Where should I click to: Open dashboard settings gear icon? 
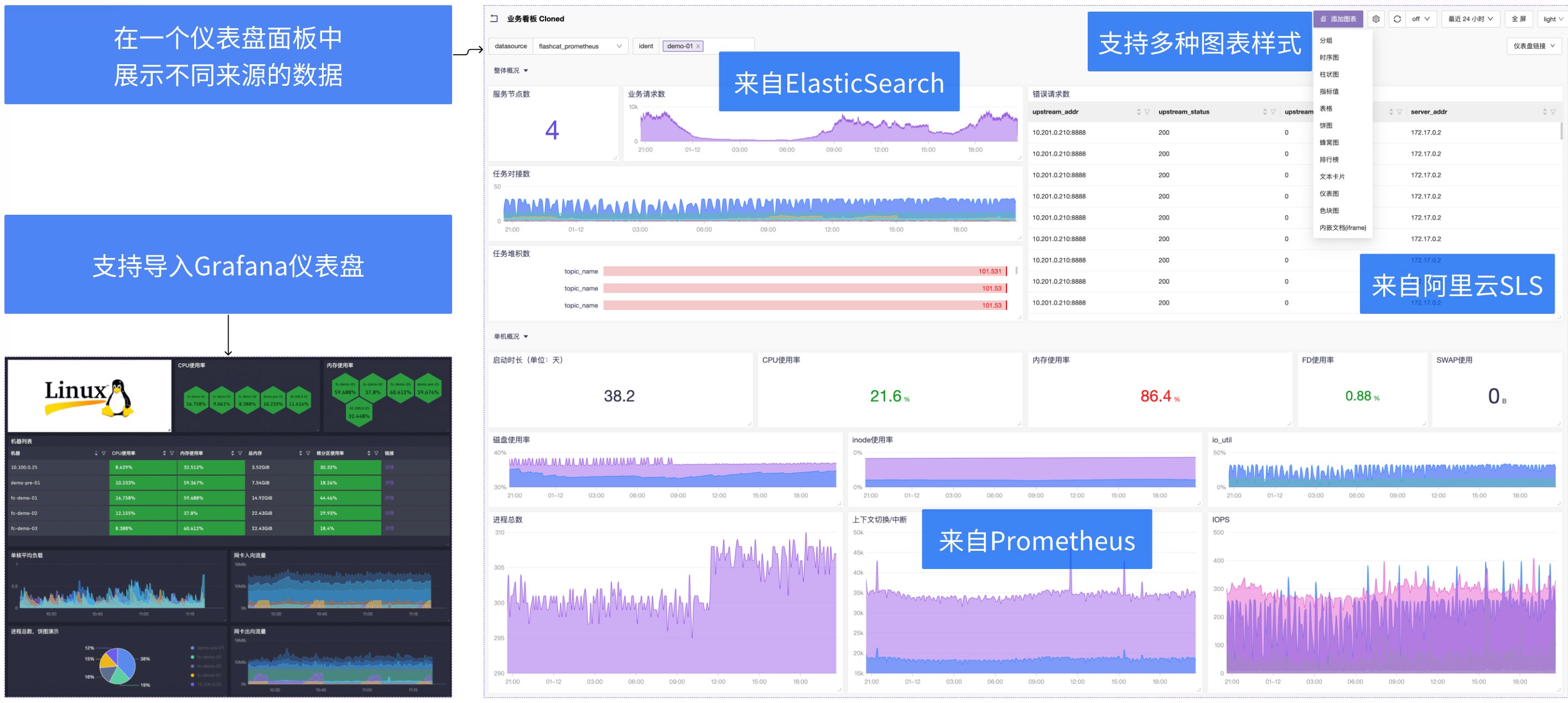tap(1376, 19)
